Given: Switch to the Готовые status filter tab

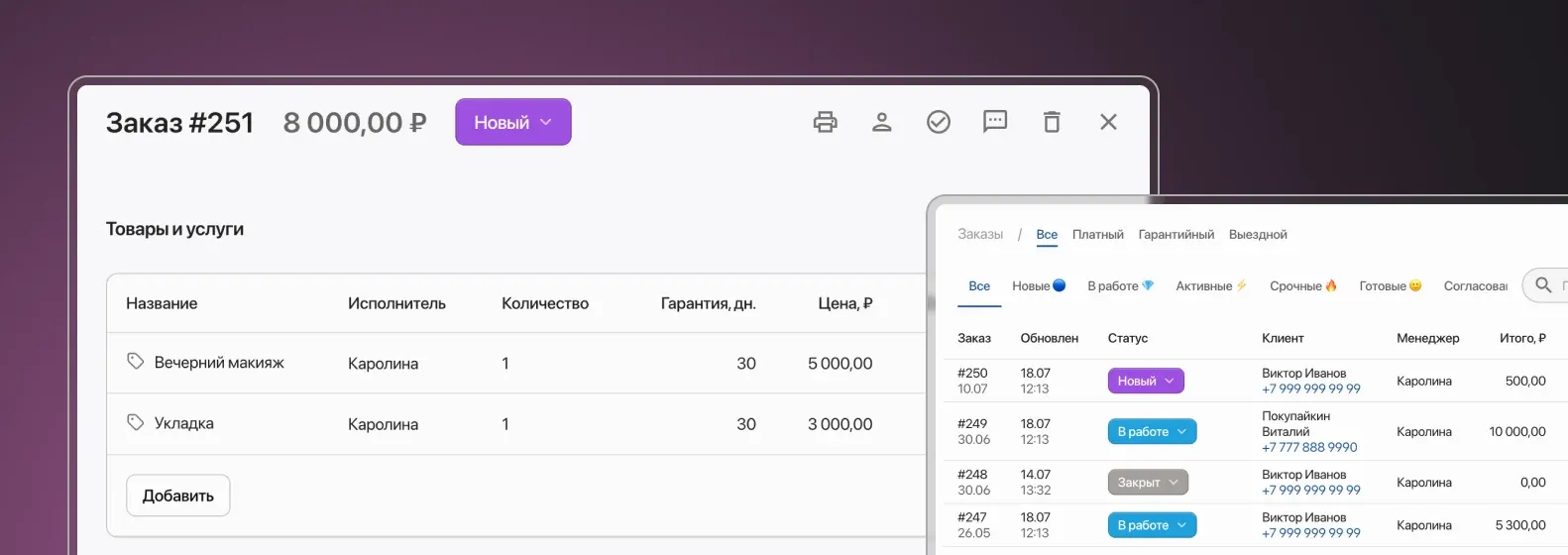Looking at the screenshot, I should 1391,285.
